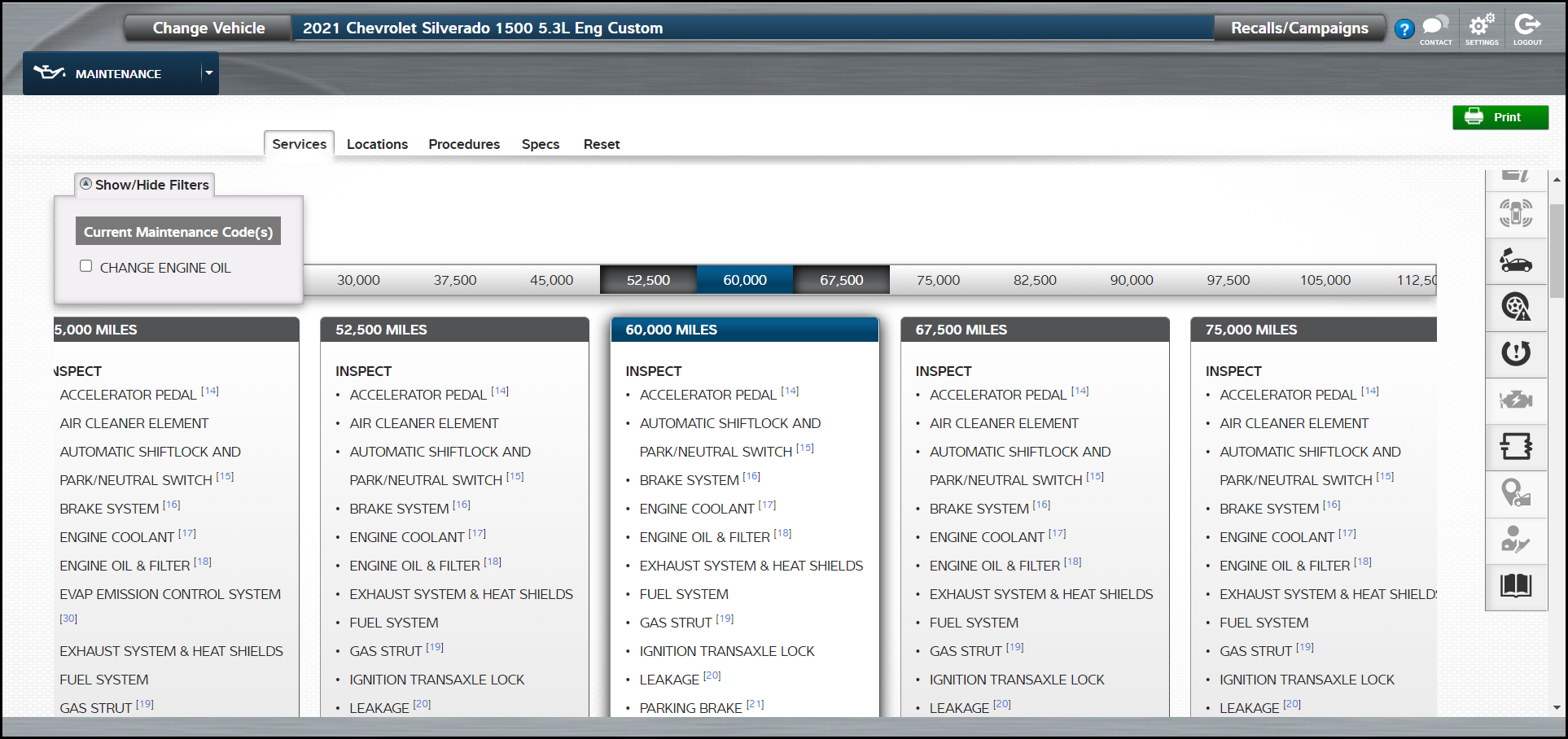
Task: Click the sidebar scrollbar down arrow
Action: pos(1557,708)
